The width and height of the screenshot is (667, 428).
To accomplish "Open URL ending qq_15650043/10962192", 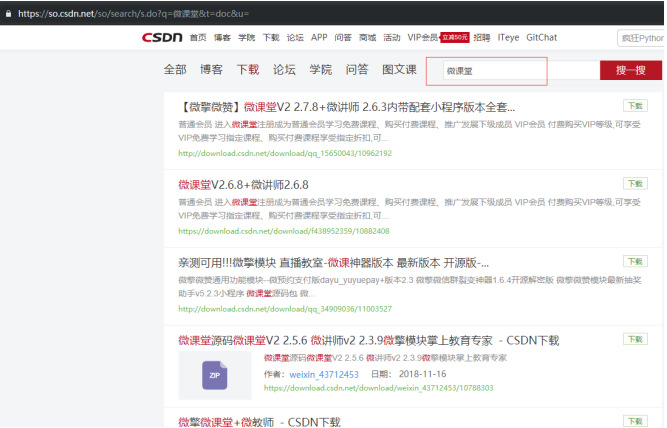I will click(x=285, y=153).
